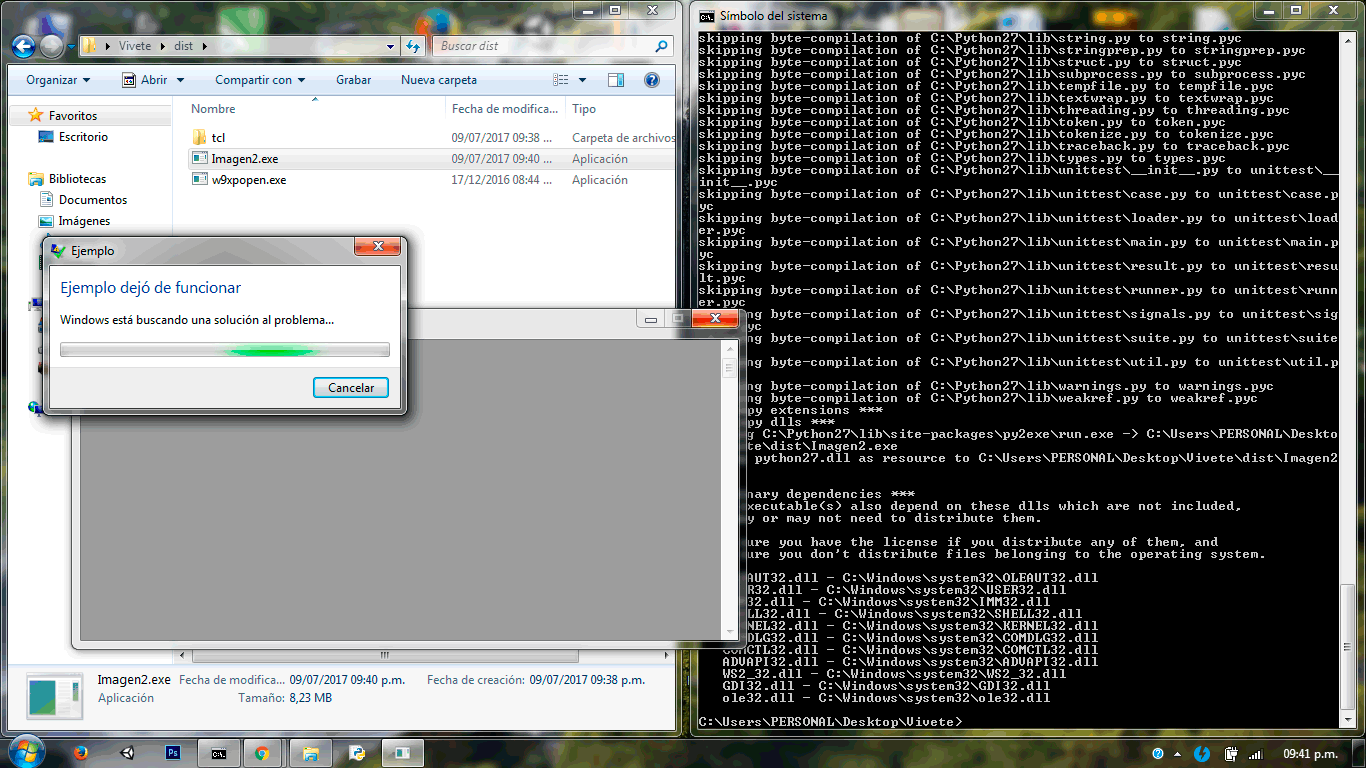Click the Favoritos star icon
This screenshot has width=1366, height=768.
pyautogui.click(x=36, y=115)
